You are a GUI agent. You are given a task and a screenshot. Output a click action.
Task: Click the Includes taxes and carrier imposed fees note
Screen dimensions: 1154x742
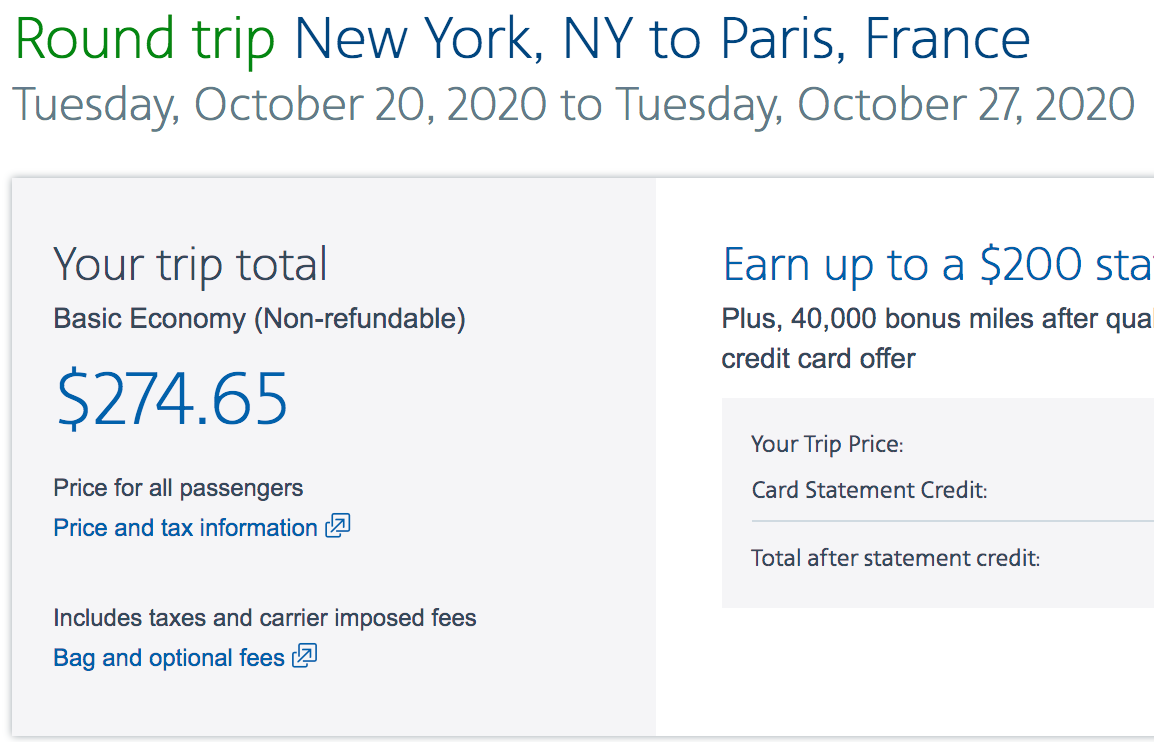[265, 618]
